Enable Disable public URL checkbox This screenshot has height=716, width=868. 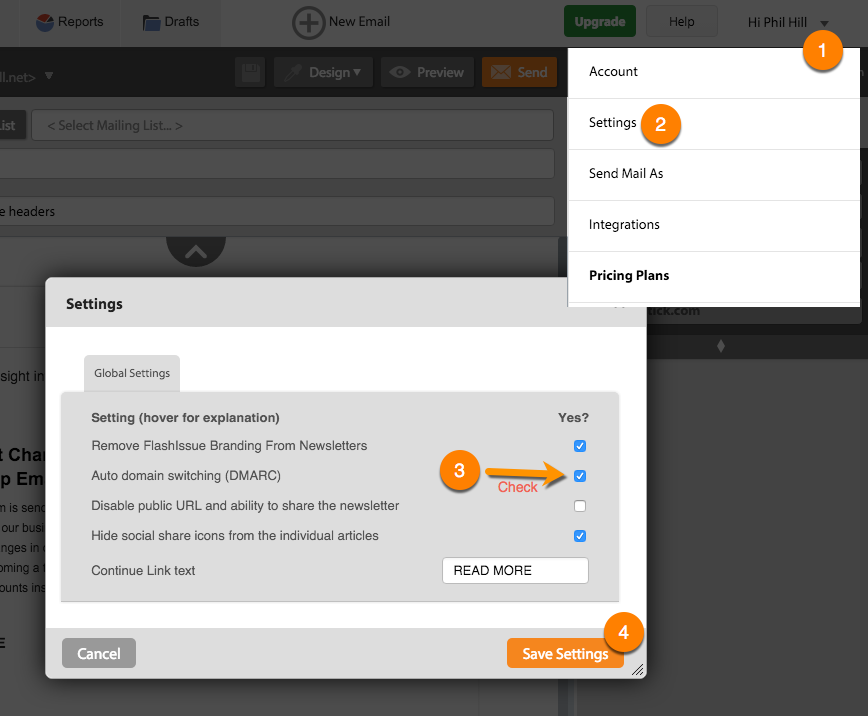pos(580,506)
